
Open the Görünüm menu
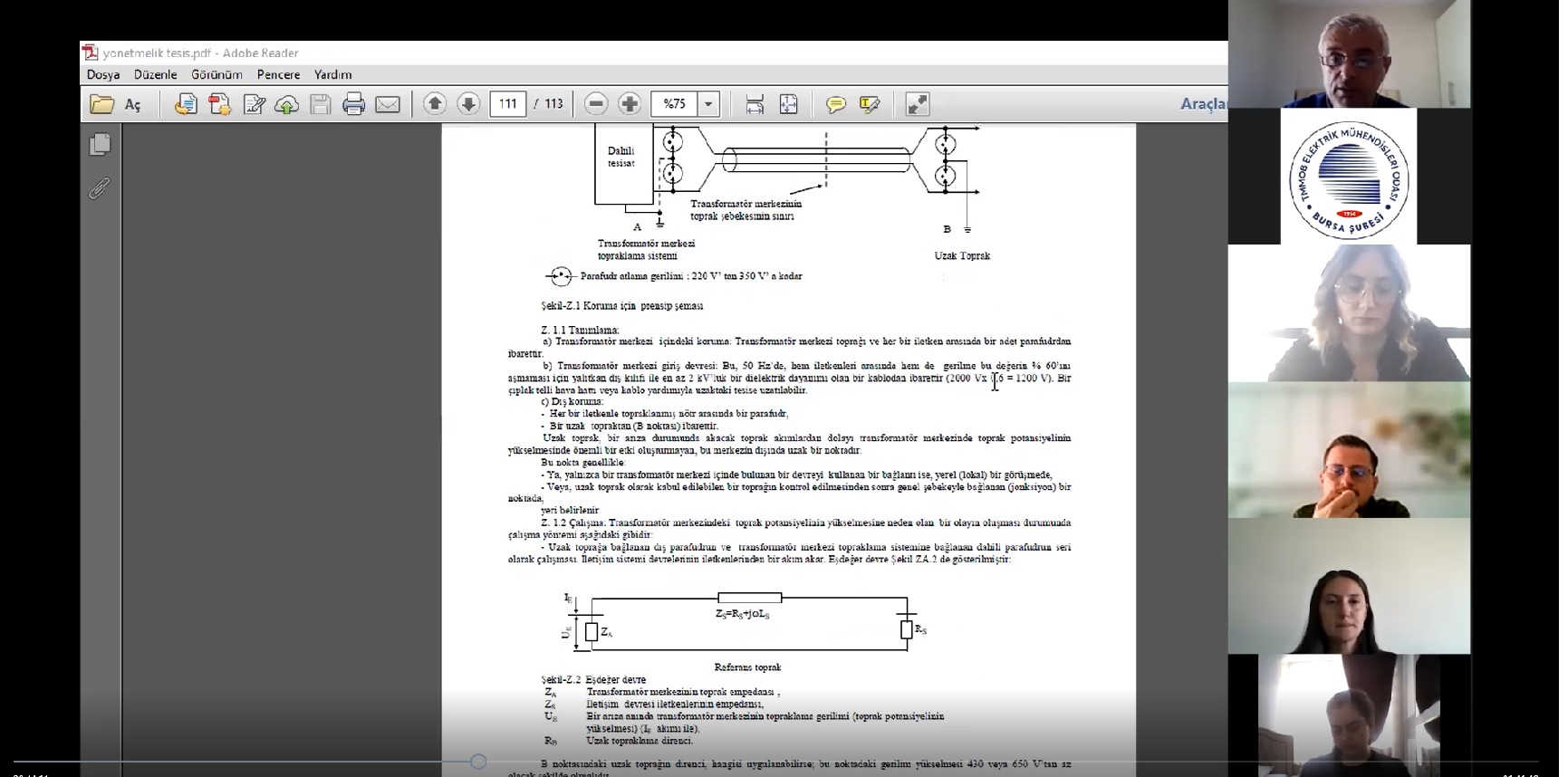click(216, 75)
